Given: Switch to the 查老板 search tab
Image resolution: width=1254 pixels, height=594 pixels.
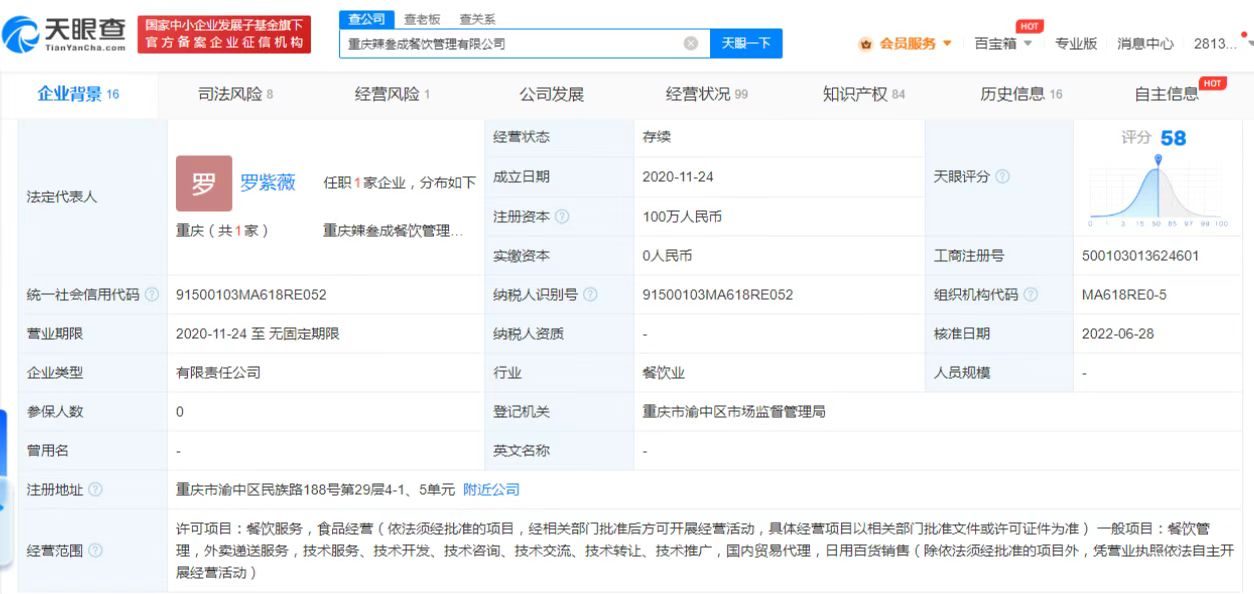Looking at the screenshot, I should pos(423,18).
